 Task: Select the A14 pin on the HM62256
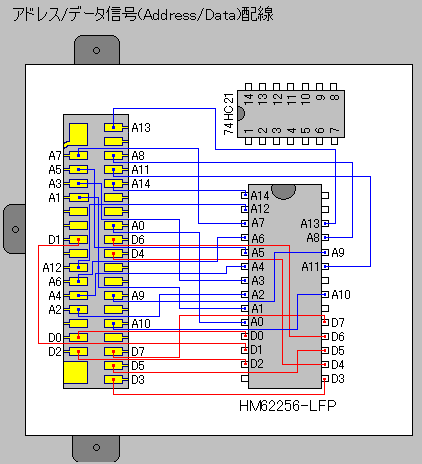(245, 195)
